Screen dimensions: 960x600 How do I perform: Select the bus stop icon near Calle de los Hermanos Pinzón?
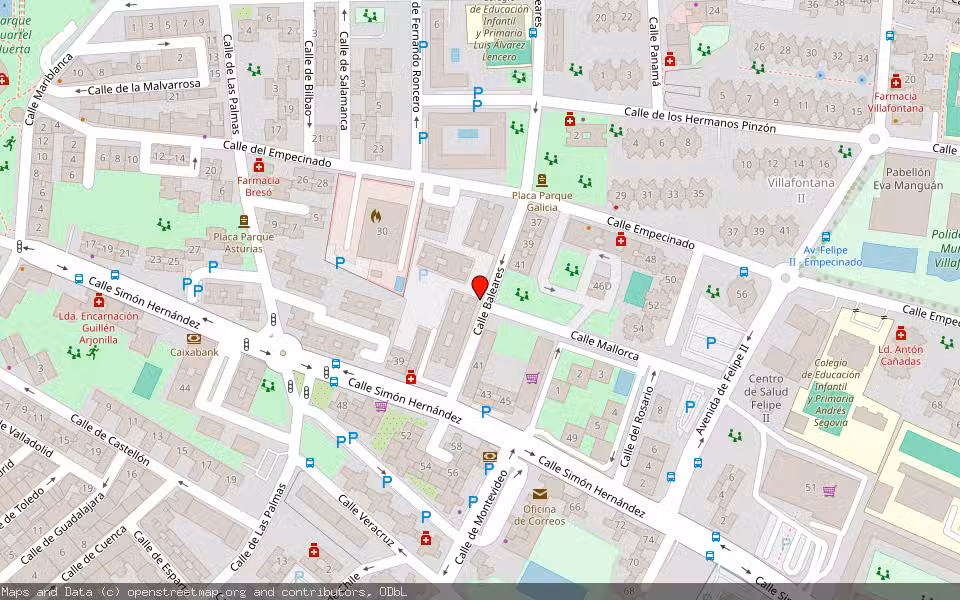click(890, 36)
